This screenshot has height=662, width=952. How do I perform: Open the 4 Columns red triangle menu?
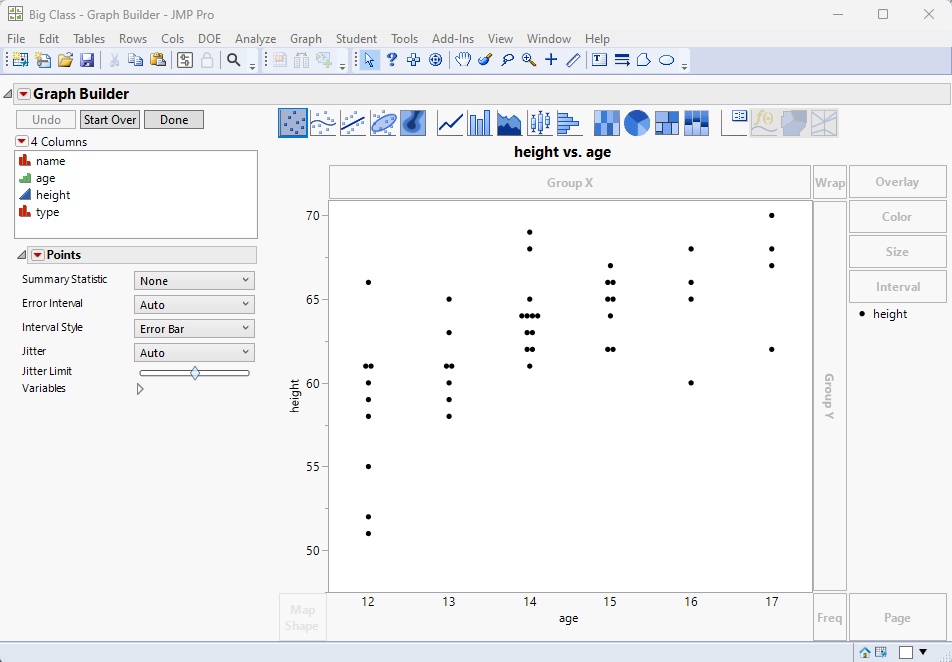click(22, 142)
